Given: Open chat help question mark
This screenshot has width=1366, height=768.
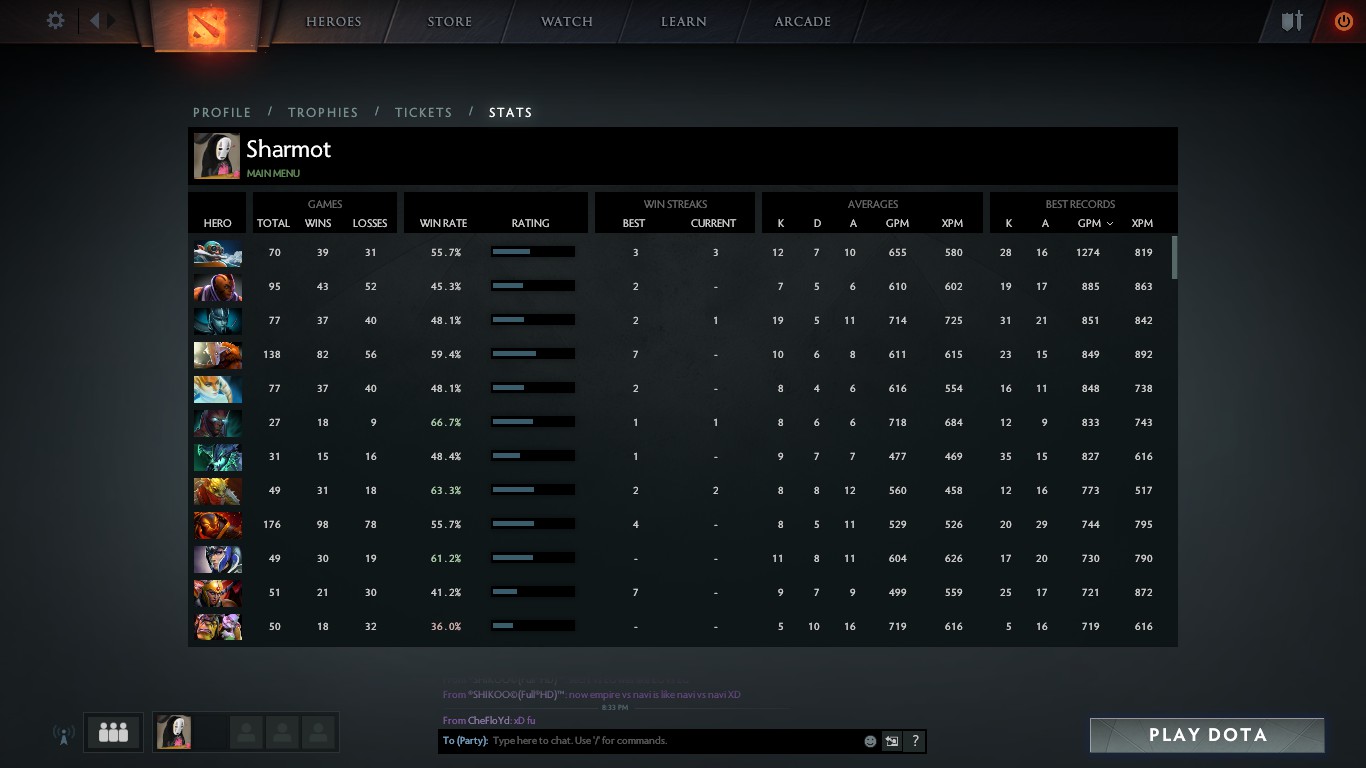Looking at the screenshot, I should (x=914, y=741).
